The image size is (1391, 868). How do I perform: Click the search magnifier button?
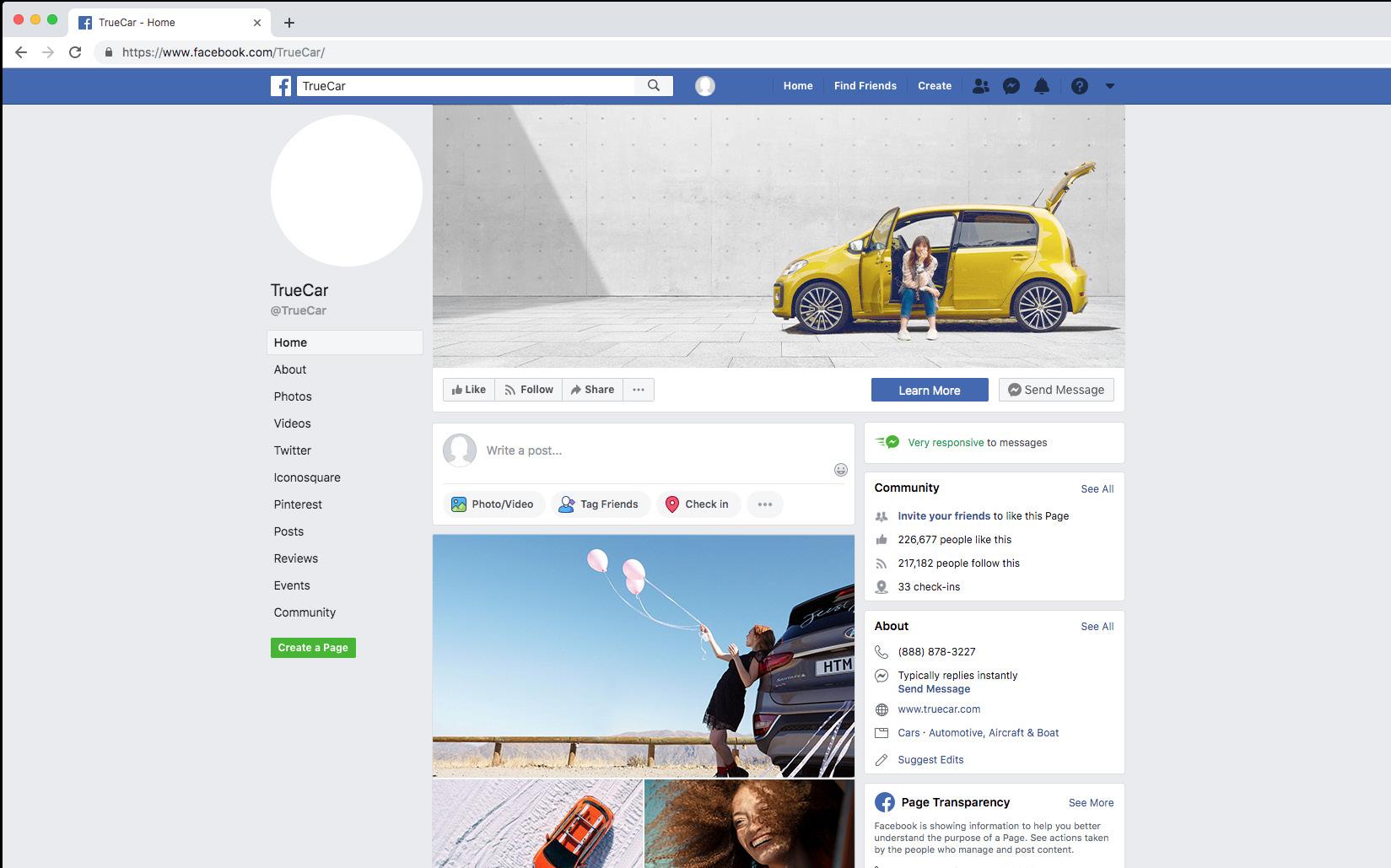654,86
